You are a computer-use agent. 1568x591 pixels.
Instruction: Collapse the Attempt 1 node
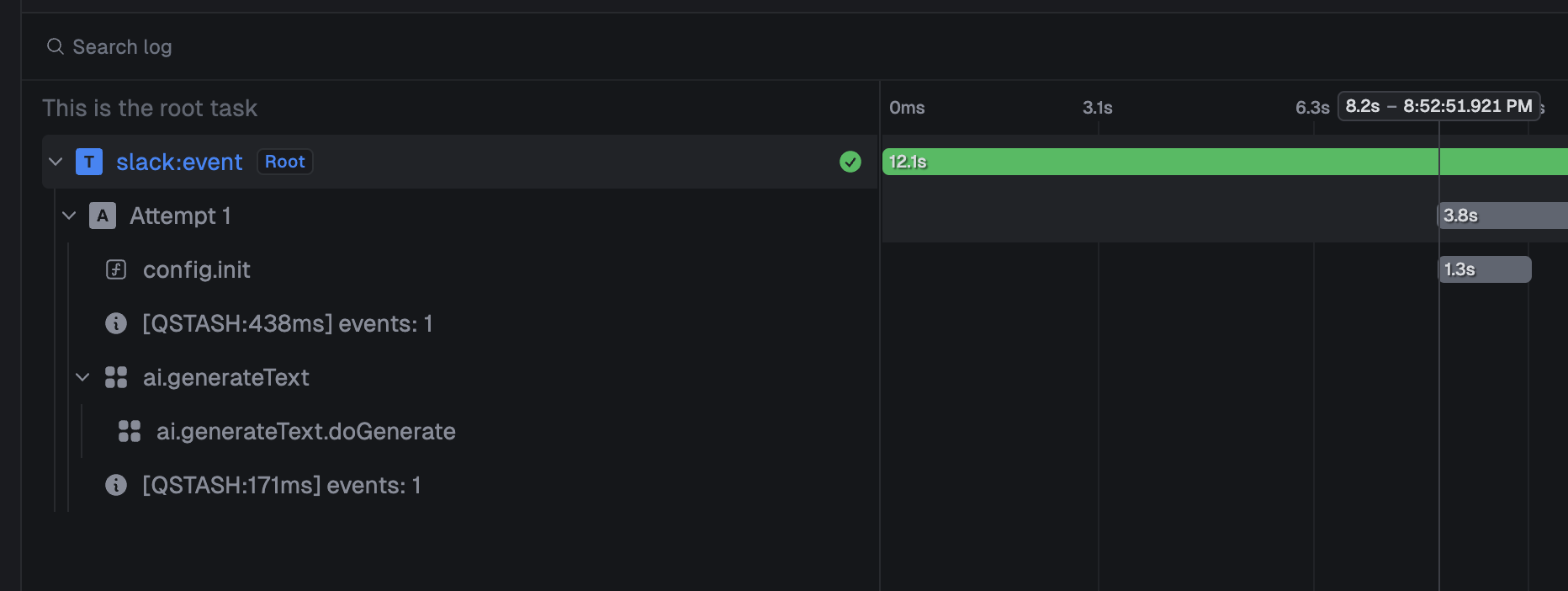click(69, 216)
